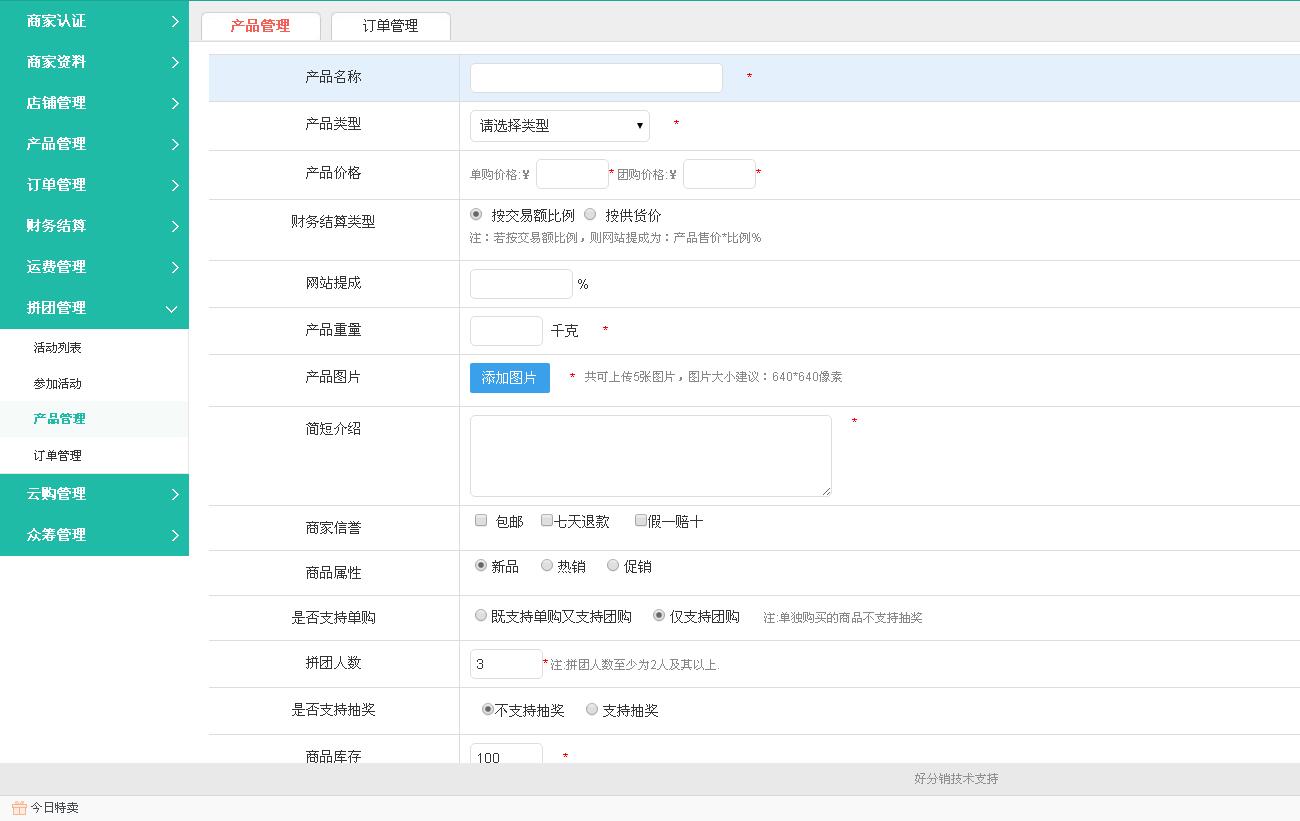Select 支持抽奖 radio button
Image resolution: width=1300 pixels, height=821 pixels.
(x=592, y=709)
